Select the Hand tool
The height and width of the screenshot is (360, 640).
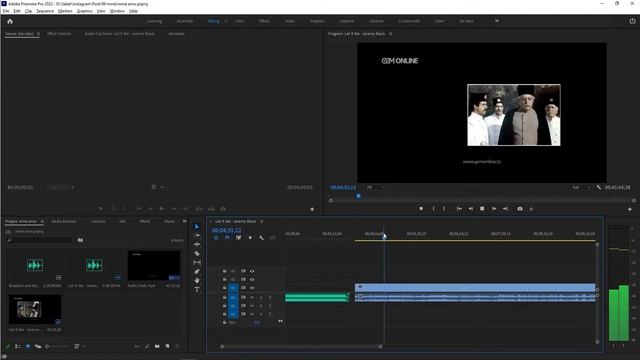[x=197, y=280]
